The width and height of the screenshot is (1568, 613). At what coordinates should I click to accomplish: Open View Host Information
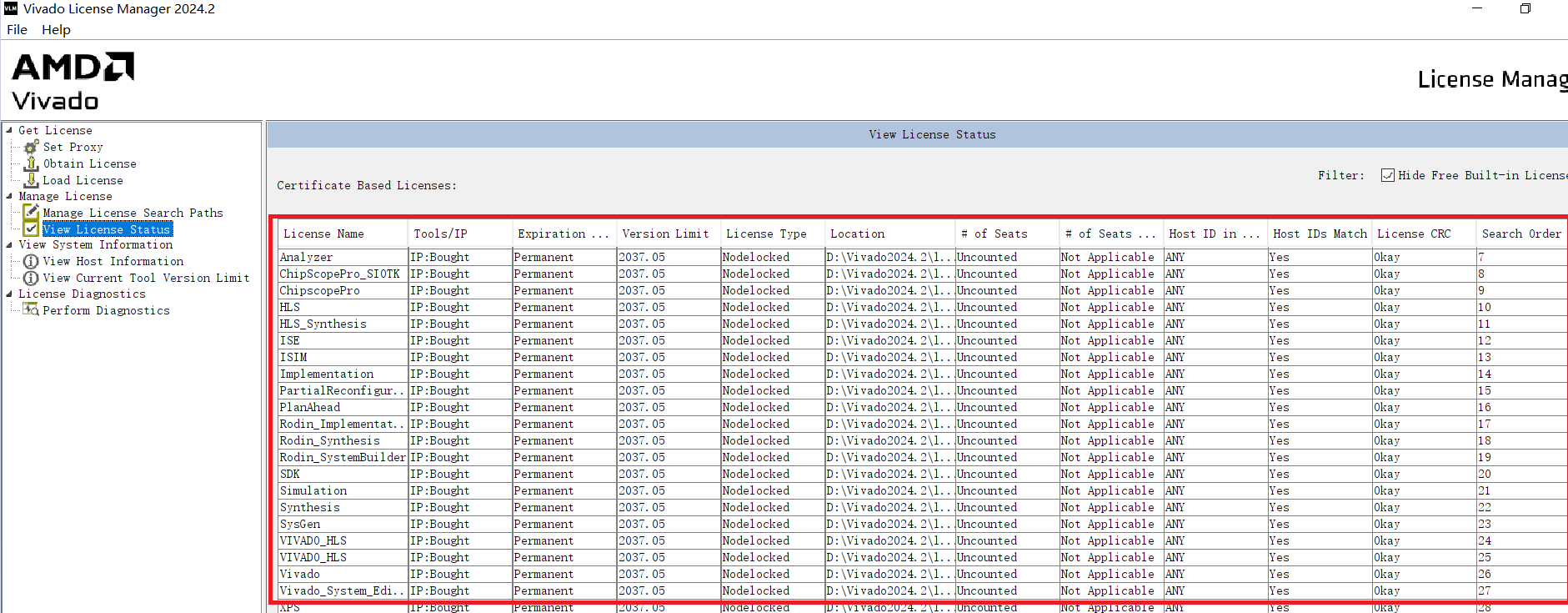113,261
